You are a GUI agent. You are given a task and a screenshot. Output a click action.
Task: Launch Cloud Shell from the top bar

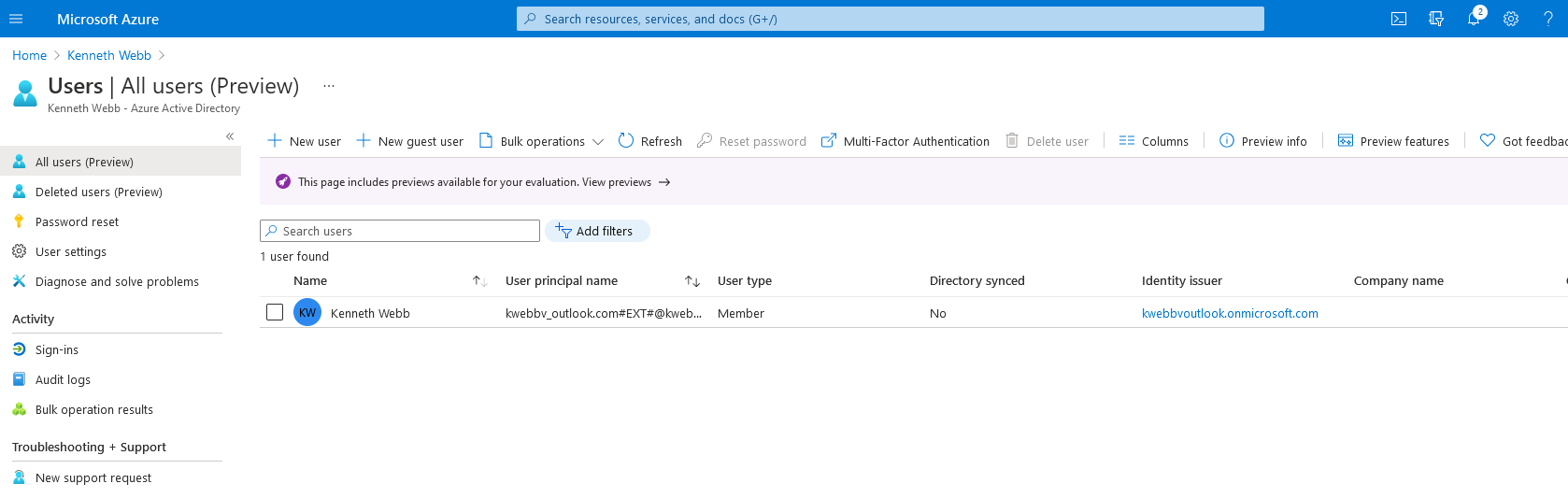[1399, 19]
